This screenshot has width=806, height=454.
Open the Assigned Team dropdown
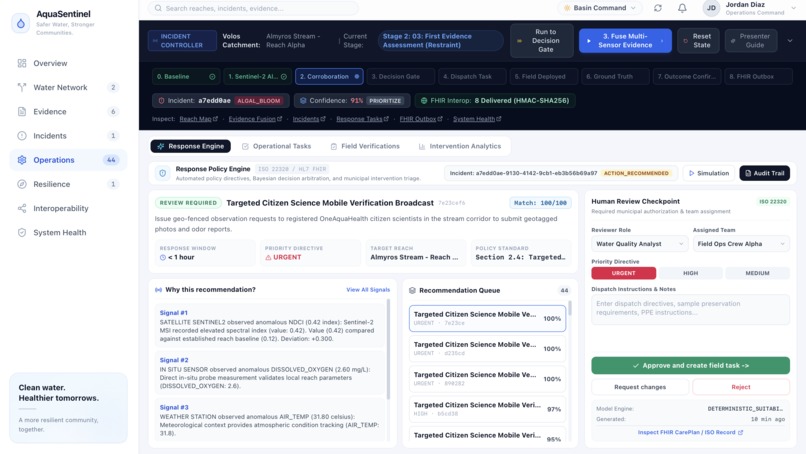tap(741, 244)
